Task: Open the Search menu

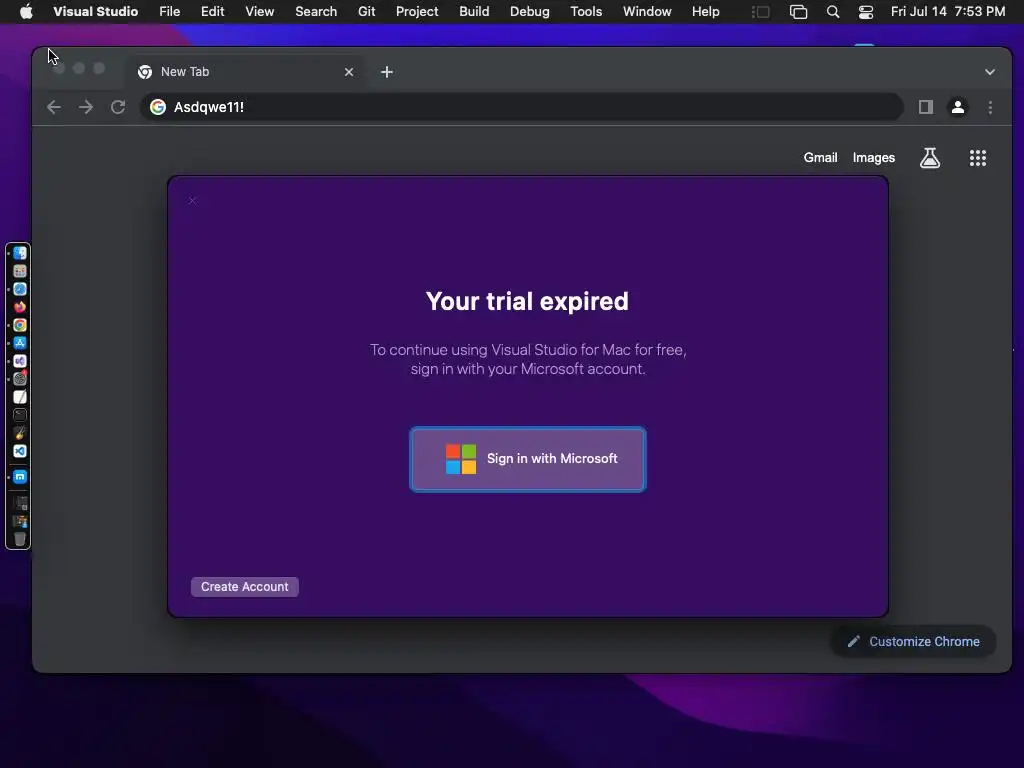Action: pos(316,12)
